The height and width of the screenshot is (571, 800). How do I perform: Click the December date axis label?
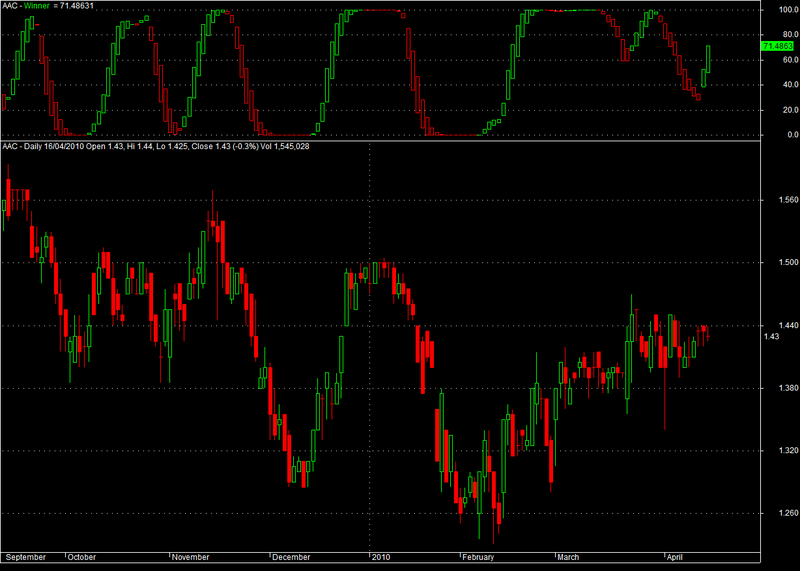tap(291, 557)
